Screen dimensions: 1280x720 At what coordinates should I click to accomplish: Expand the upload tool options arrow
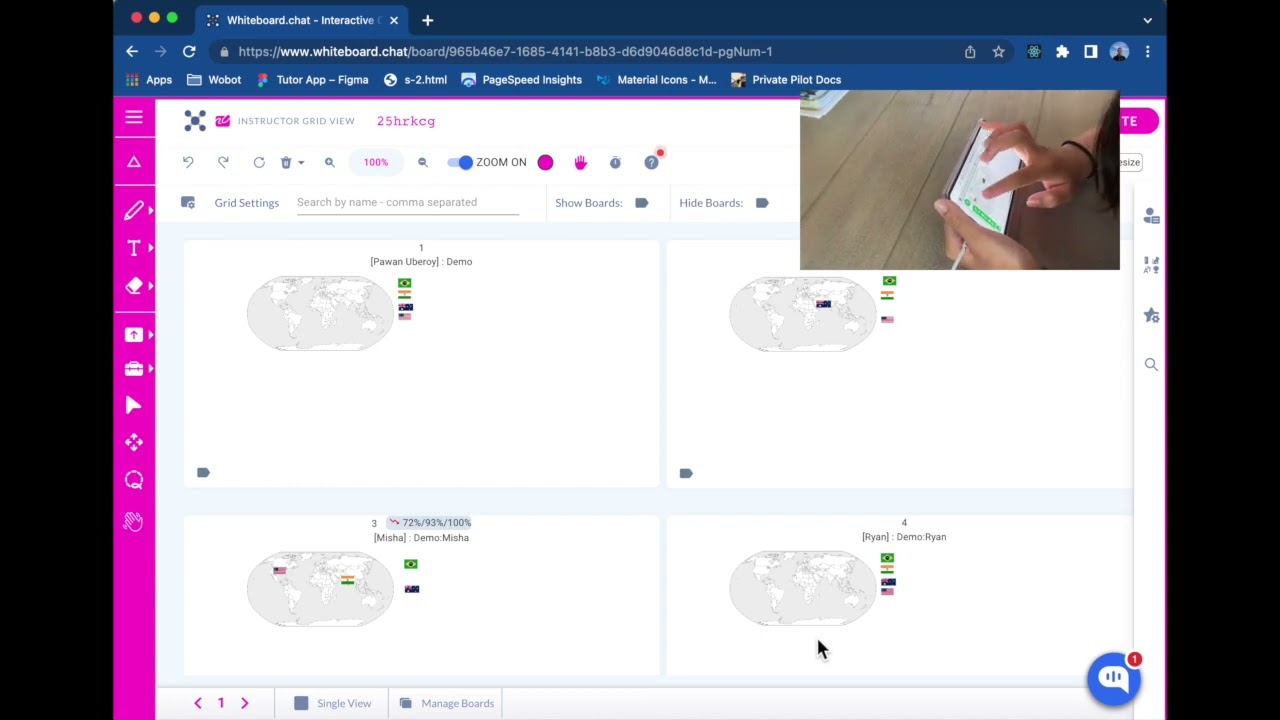pyautogui.click(x=151, y=335)
